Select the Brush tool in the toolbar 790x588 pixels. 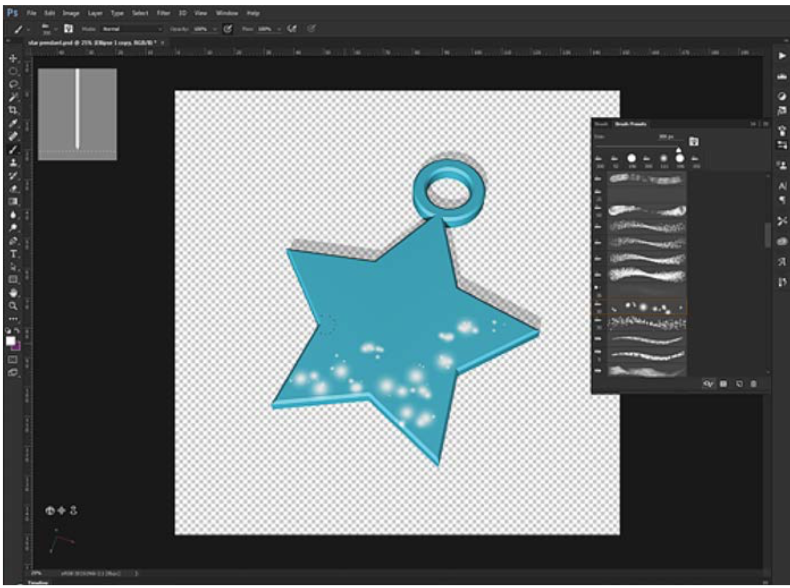[x=13, y=149]
